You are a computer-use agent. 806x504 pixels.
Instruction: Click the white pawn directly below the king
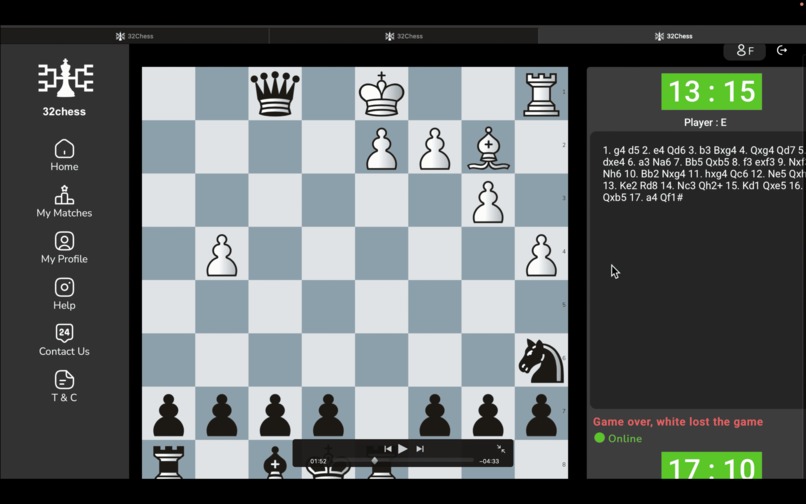tap(381, 149)
